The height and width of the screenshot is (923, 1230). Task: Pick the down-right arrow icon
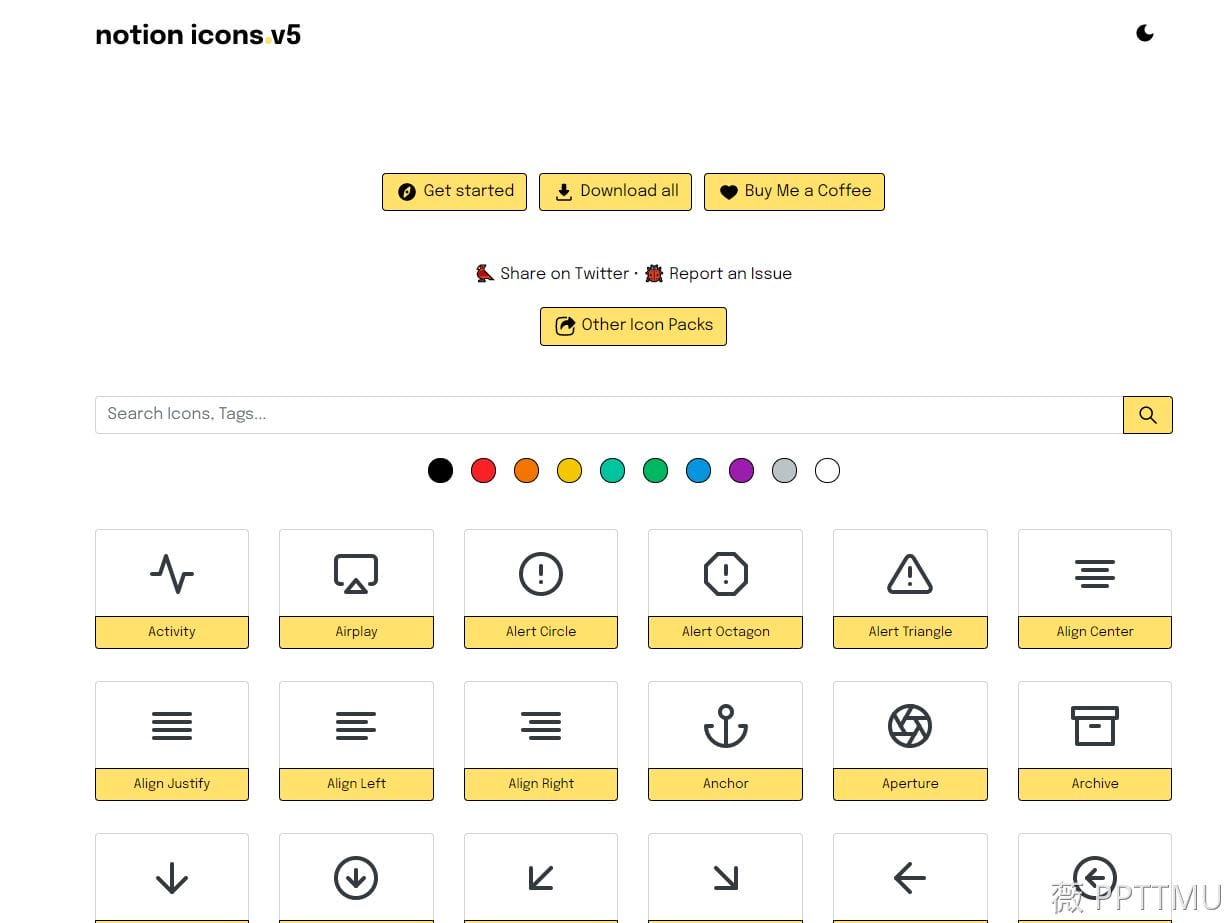point(726,878)
